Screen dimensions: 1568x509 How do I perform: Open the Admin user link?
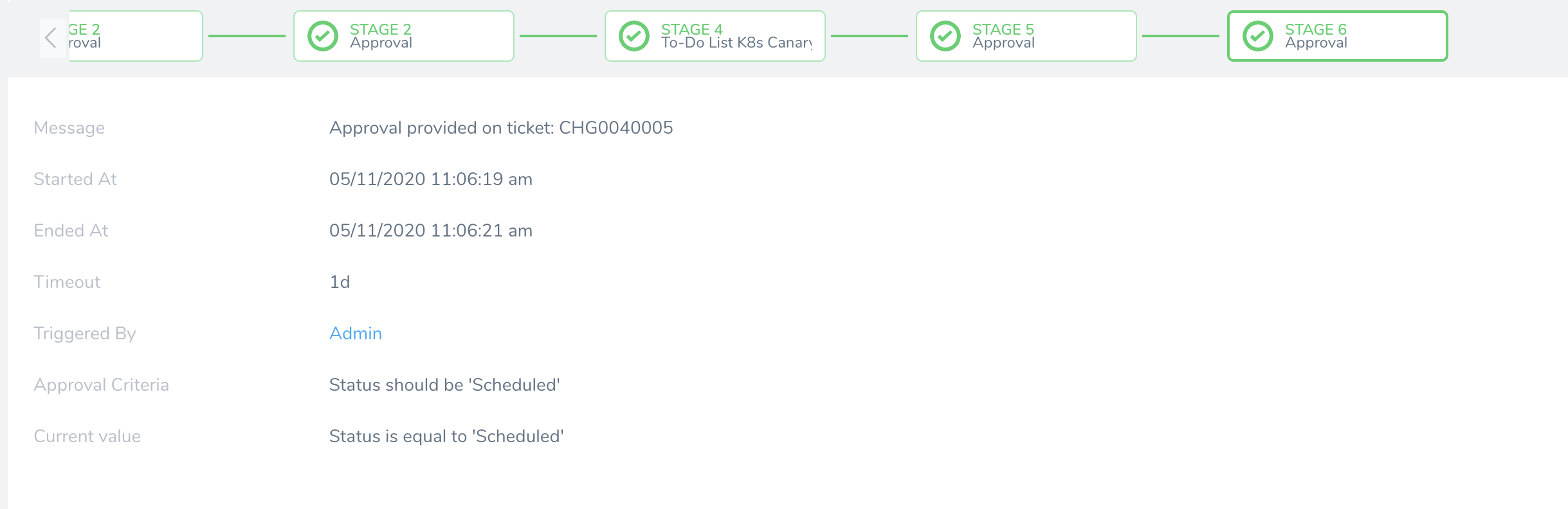click(356, 334)
